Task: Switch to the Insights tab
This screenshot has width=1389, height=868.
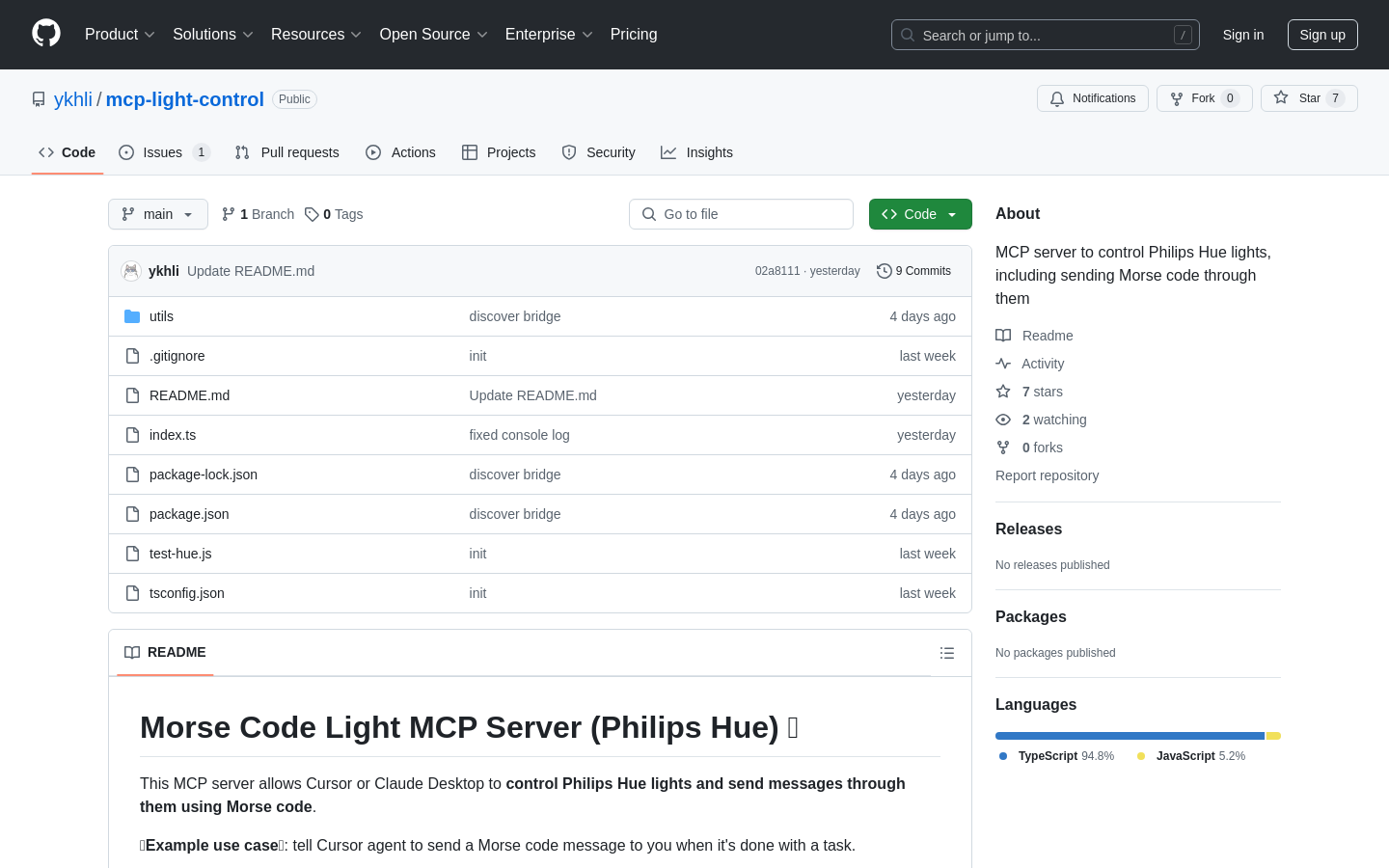Action: (696, 152)
